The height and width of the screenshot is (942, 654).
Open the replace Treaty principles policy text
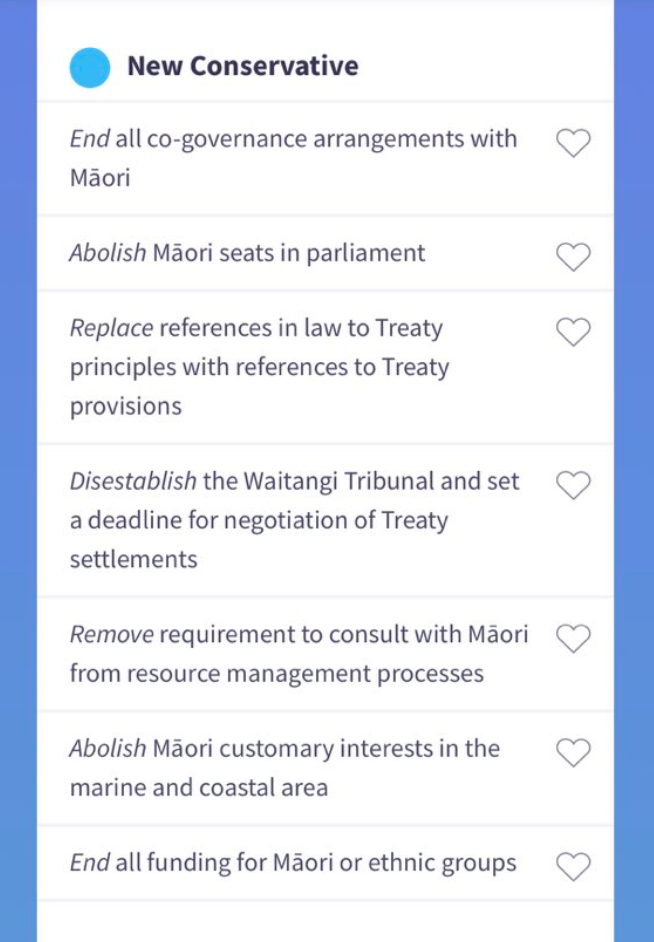tap(259, 367)
